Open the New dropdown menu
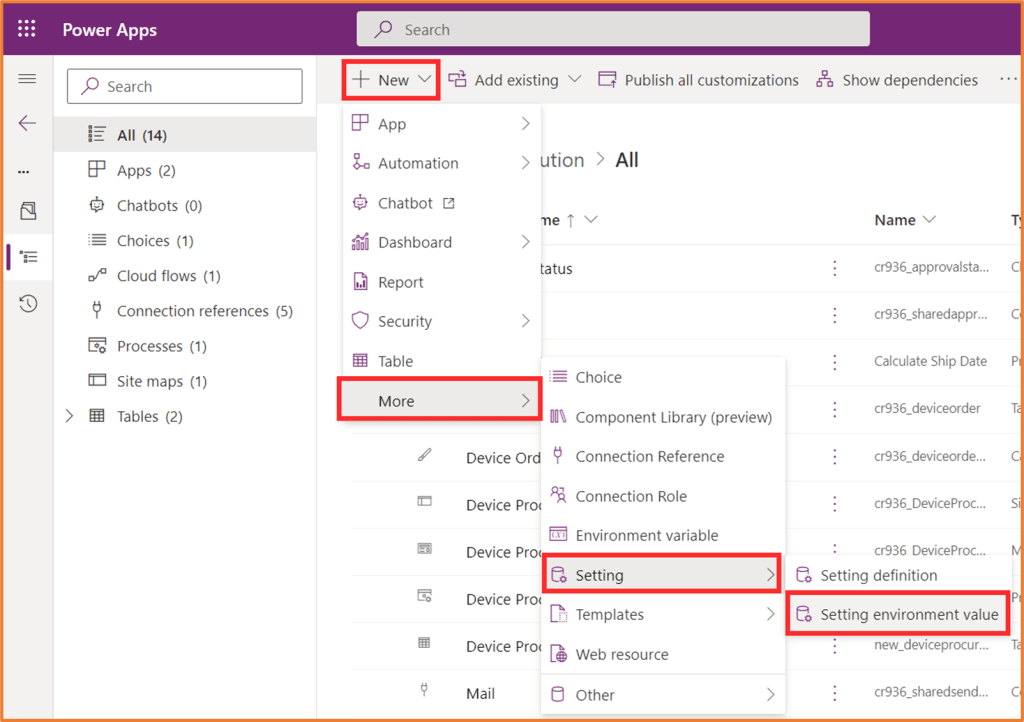This screenshot has height=722, width=1024. point(392,80)
